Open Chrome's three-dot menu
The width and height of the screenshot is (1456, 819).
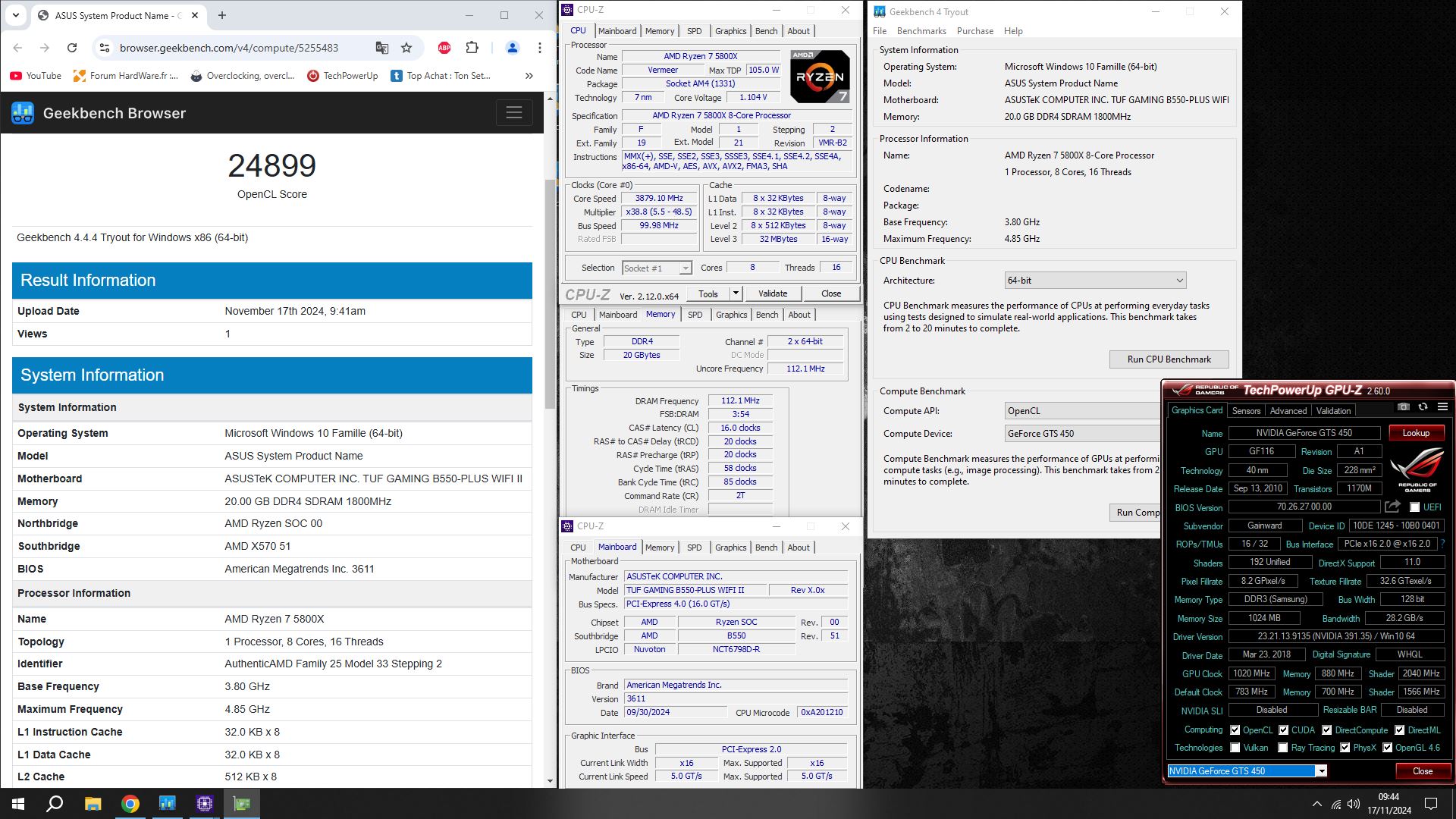tap(540, 48)
